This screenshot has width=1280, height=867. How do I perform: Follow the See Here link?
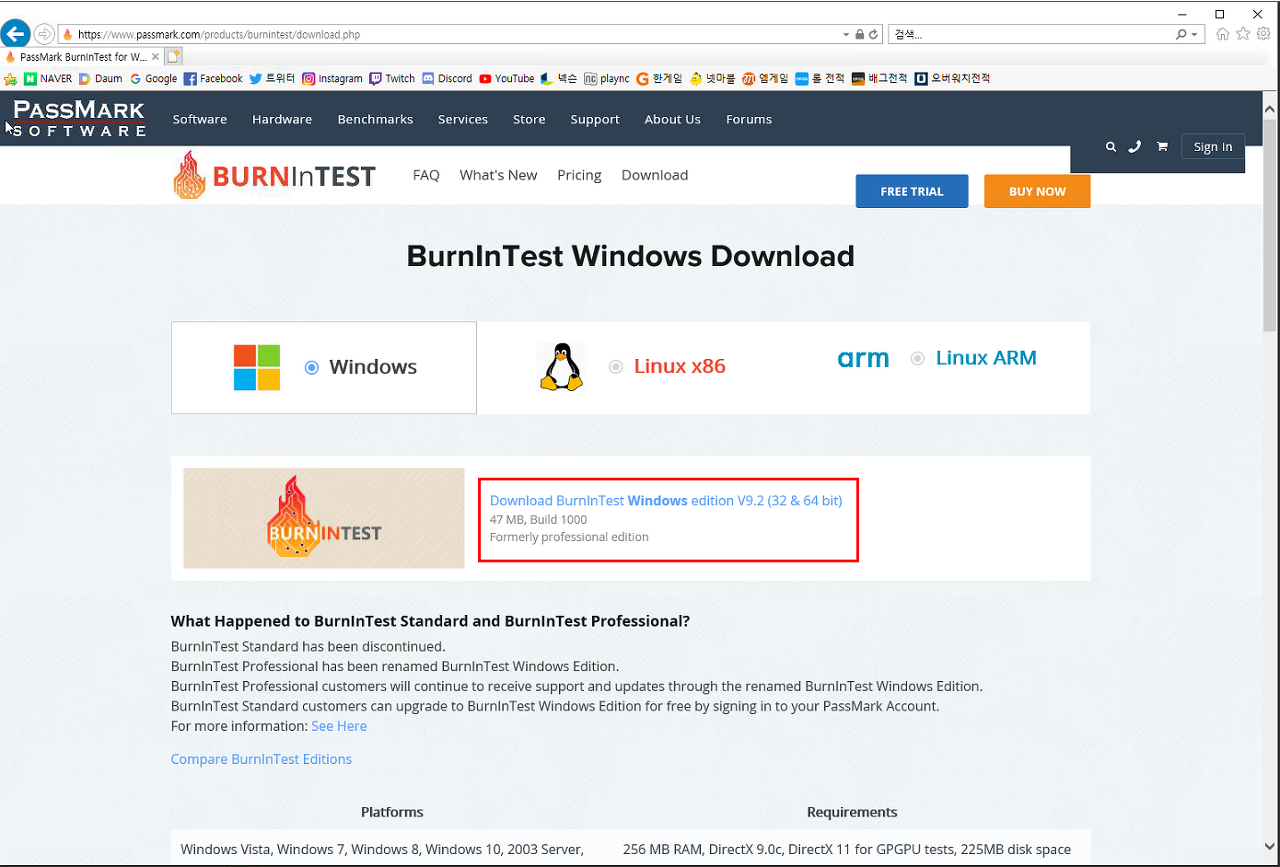coord(339,726)
